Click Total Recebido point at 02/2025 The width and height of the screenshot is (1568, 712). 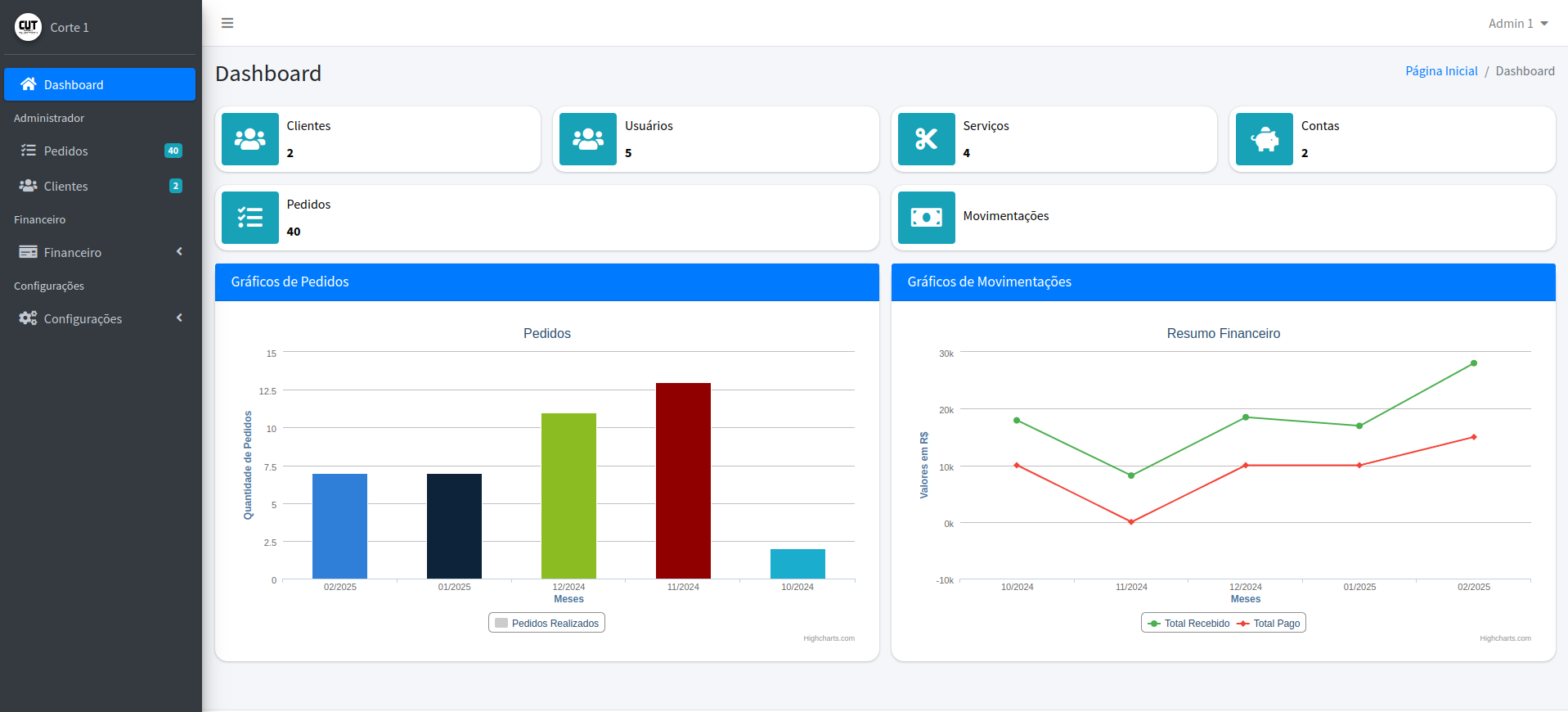pyautogui.click(x=1474, y=363)
